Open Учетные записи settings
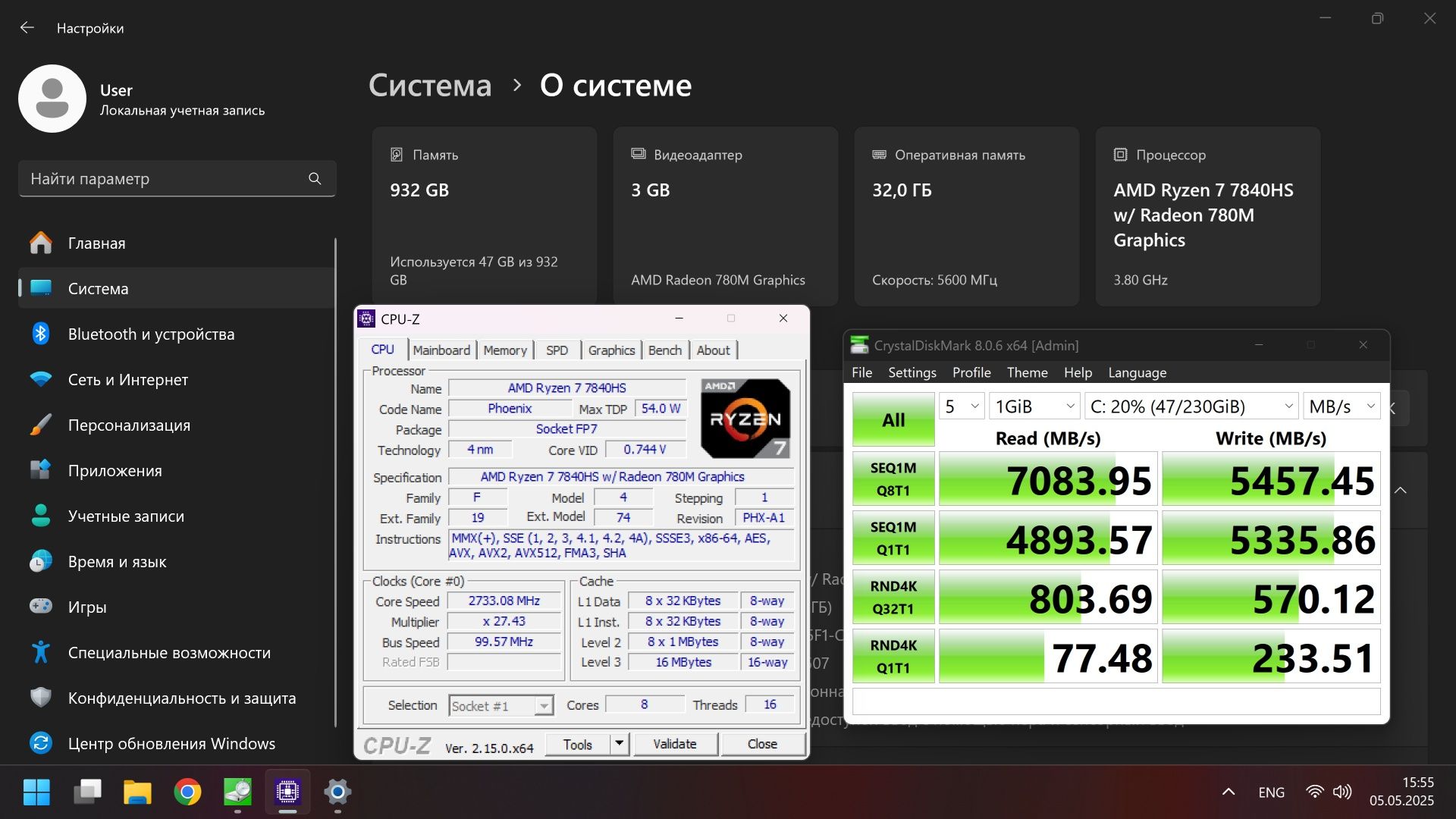1456x819 pixels. point(176,516)
